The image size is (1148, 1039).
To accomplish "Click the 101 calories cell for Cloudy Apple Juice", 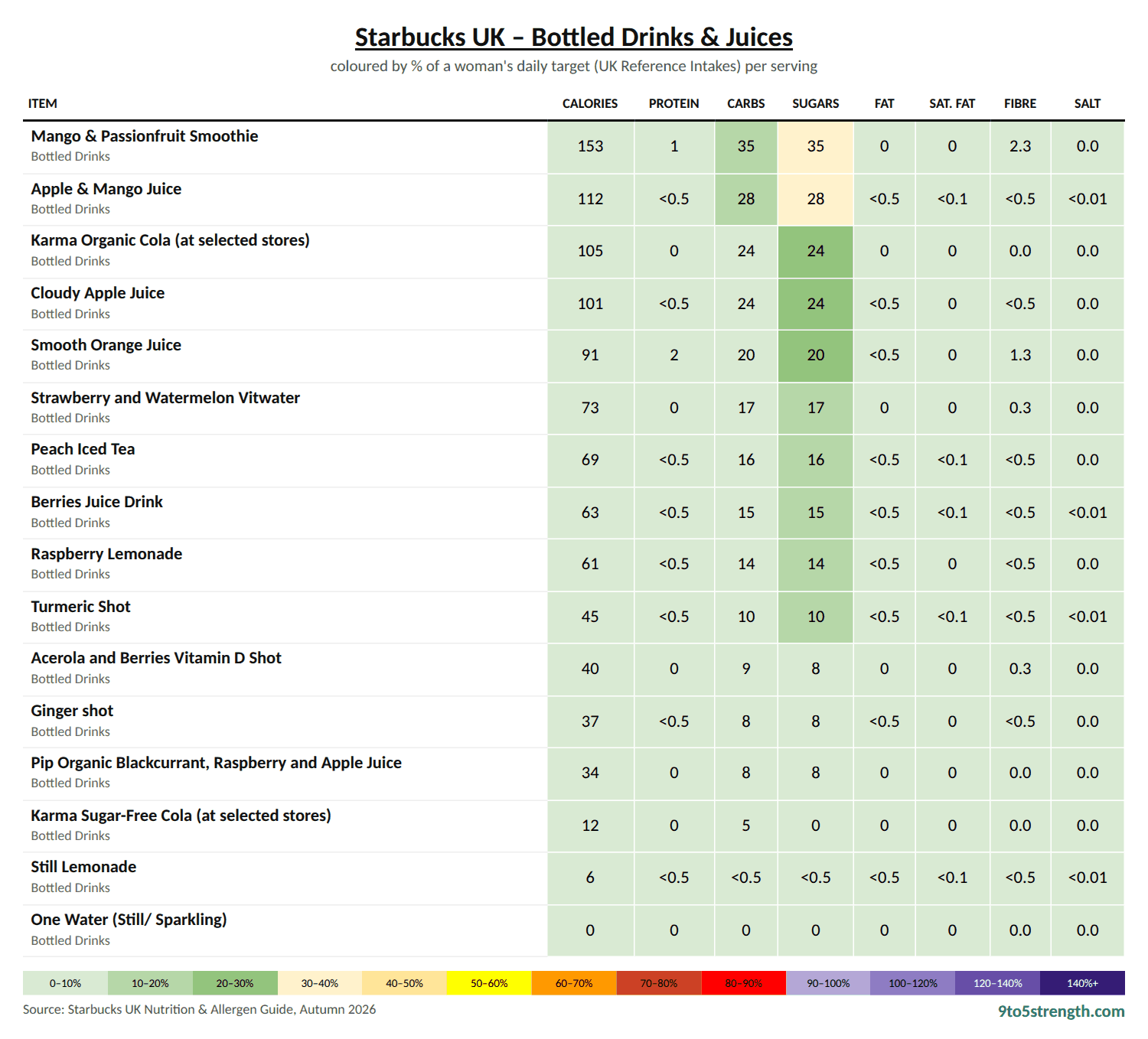I will 590,304.
